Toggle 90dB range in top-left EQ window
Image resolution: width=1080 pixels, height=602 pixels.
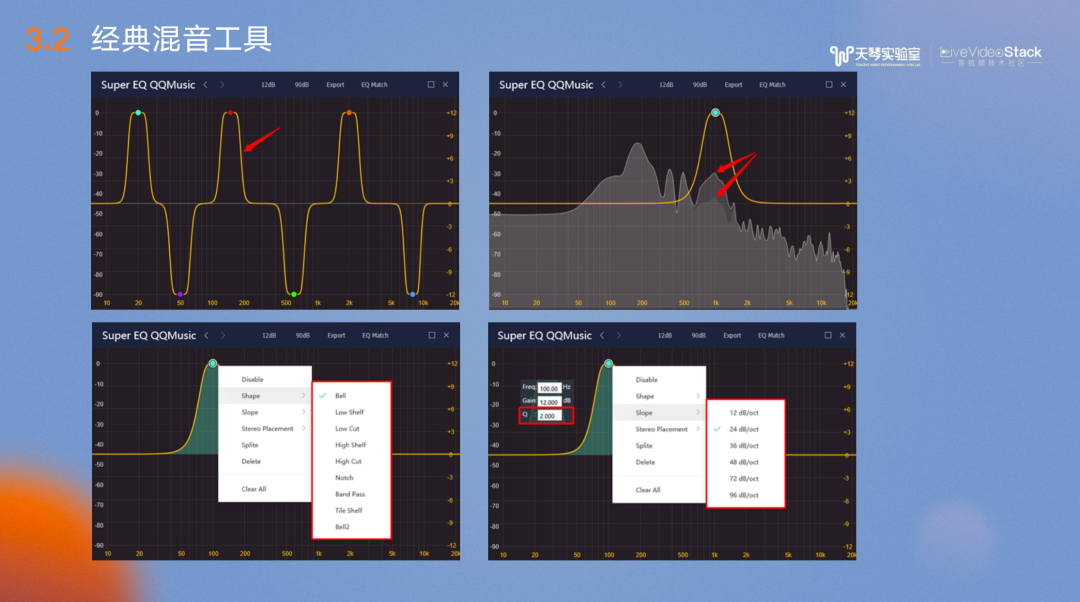[x=302, y=85]
